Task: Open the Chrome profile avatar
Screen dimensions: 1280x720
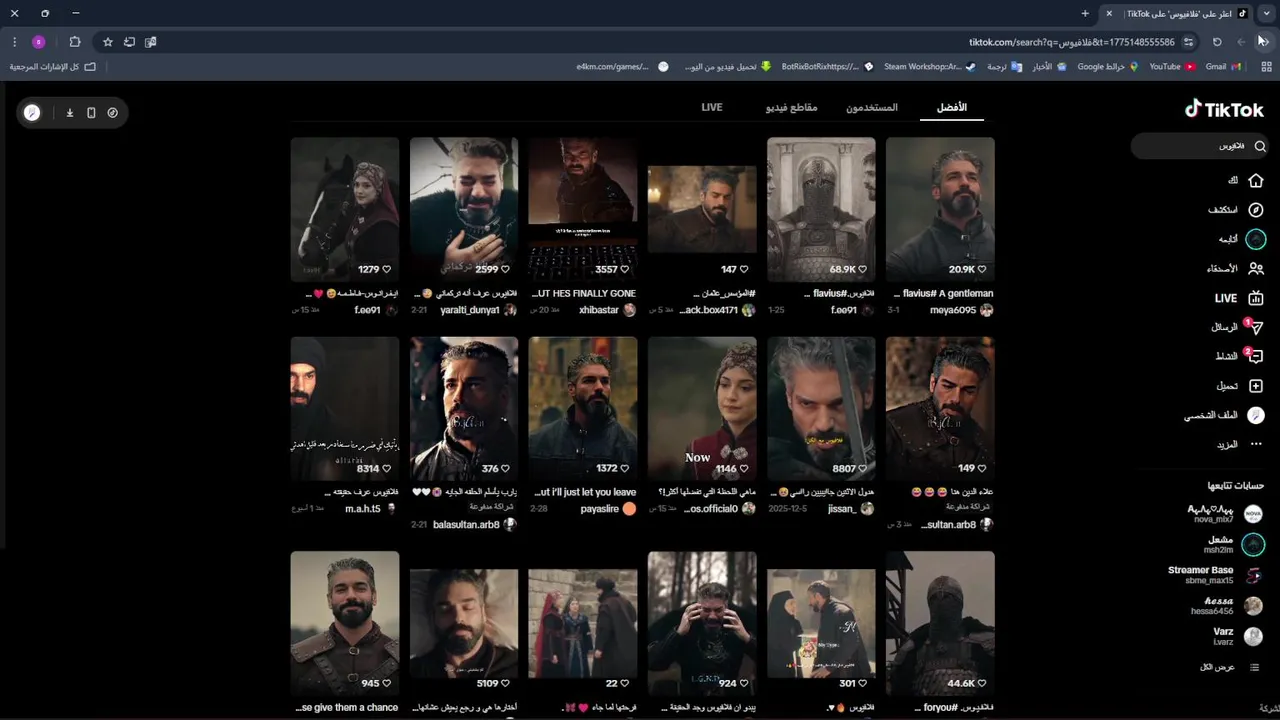Action: tap(39, 42)
